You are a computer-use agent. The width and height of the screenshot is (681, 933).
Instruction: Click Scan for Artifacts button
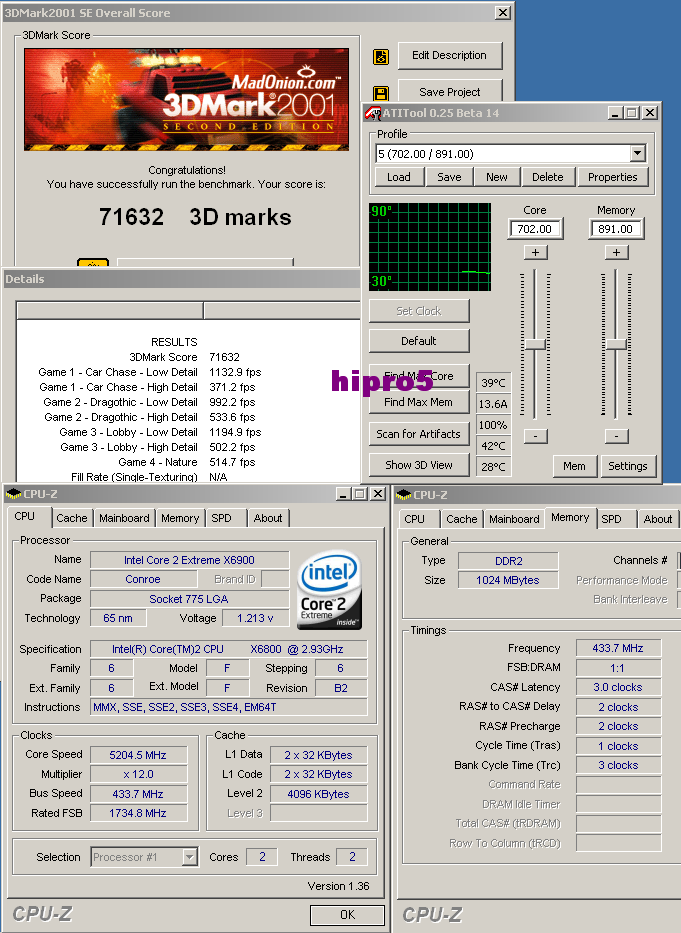(418, 434)
